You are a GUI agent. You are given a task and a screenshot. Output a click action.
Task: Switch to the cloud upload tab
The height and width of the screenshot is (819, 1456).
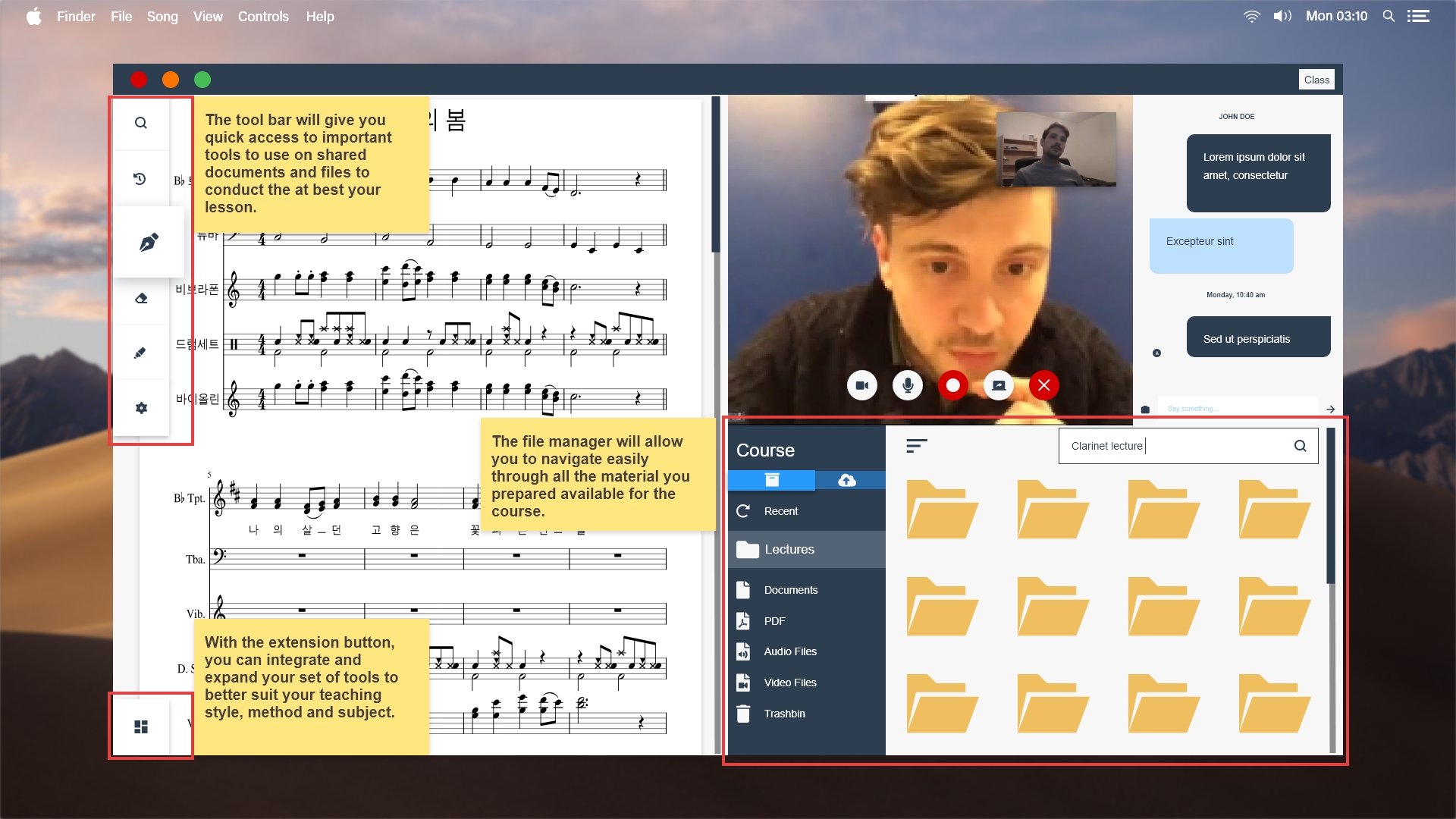point(847,480)
